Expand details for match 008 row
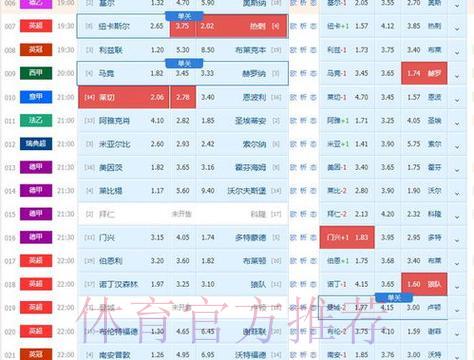474x360 pixels. (x=457, y=52)
